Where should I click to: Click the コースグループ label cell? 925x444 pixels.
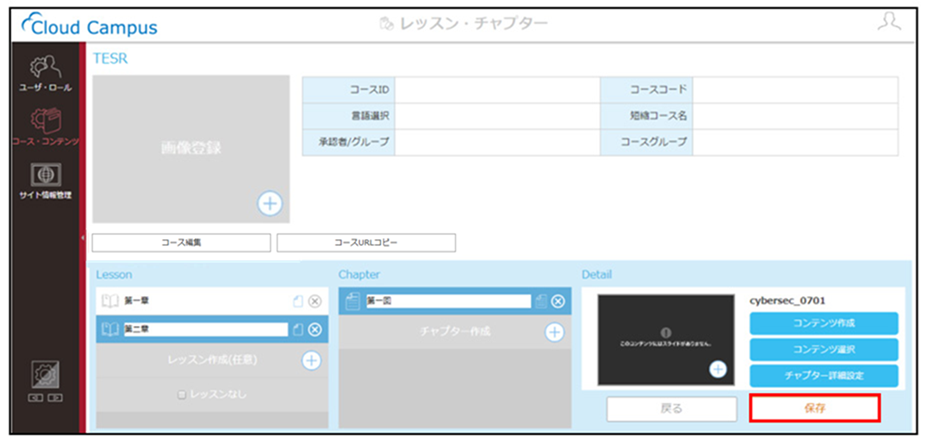point(647,142)
